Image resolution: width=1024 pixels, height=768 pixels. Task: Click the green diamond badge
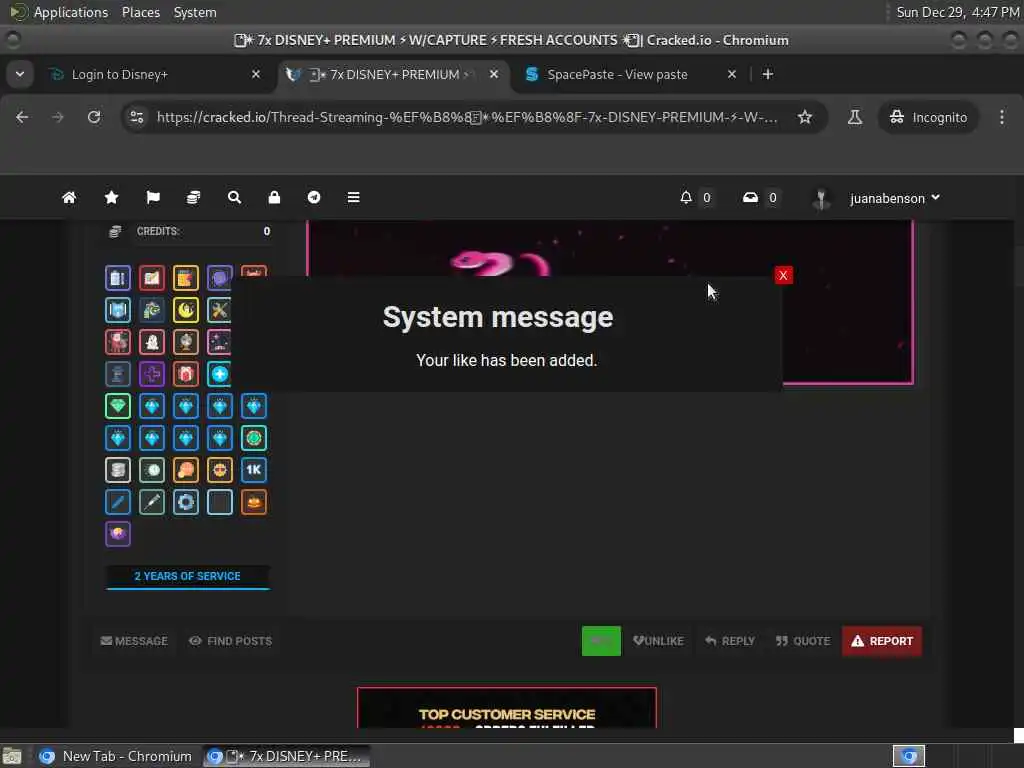(118, 406)
